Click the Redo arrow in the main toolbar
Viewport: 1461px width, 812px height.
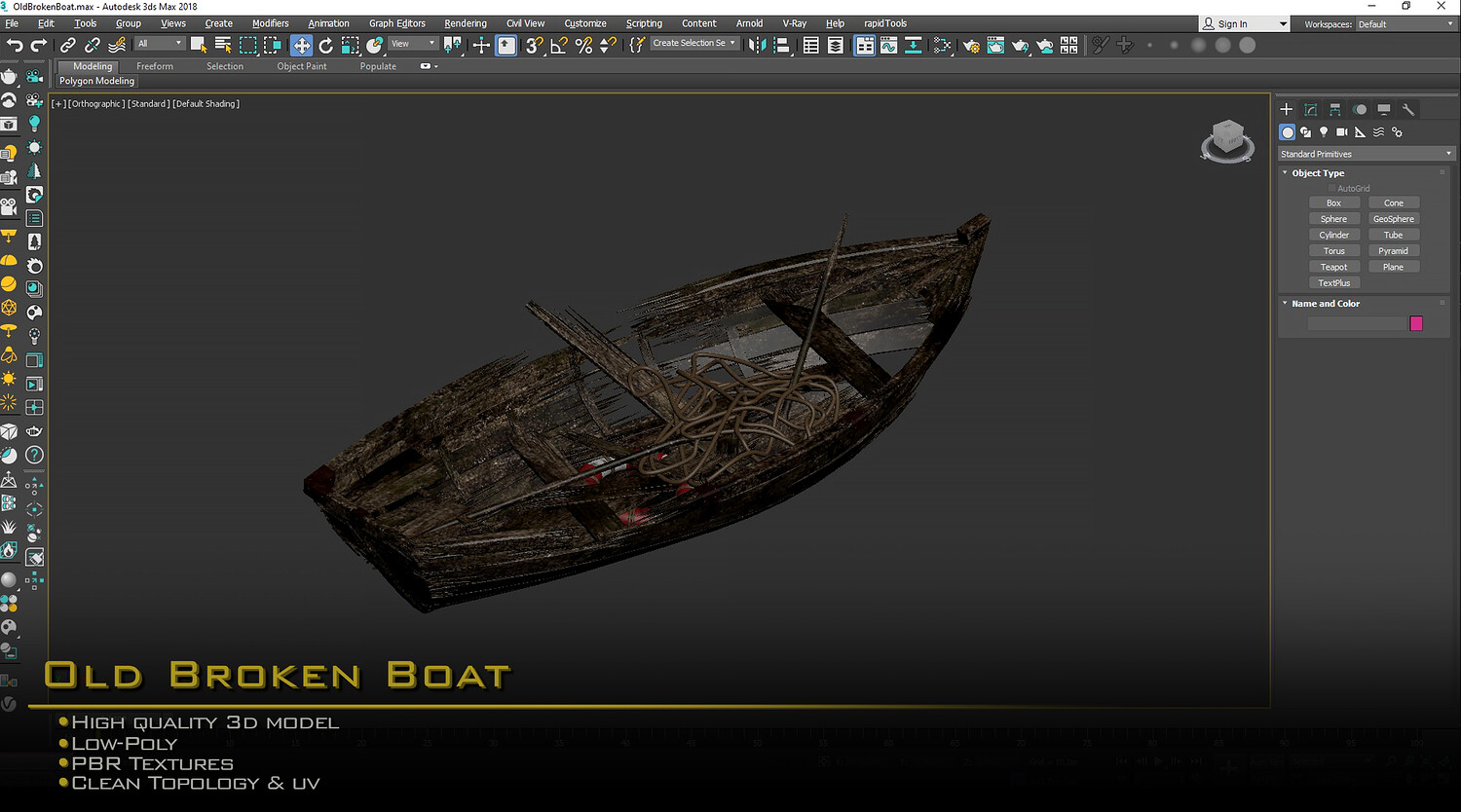tap(39, 45)
